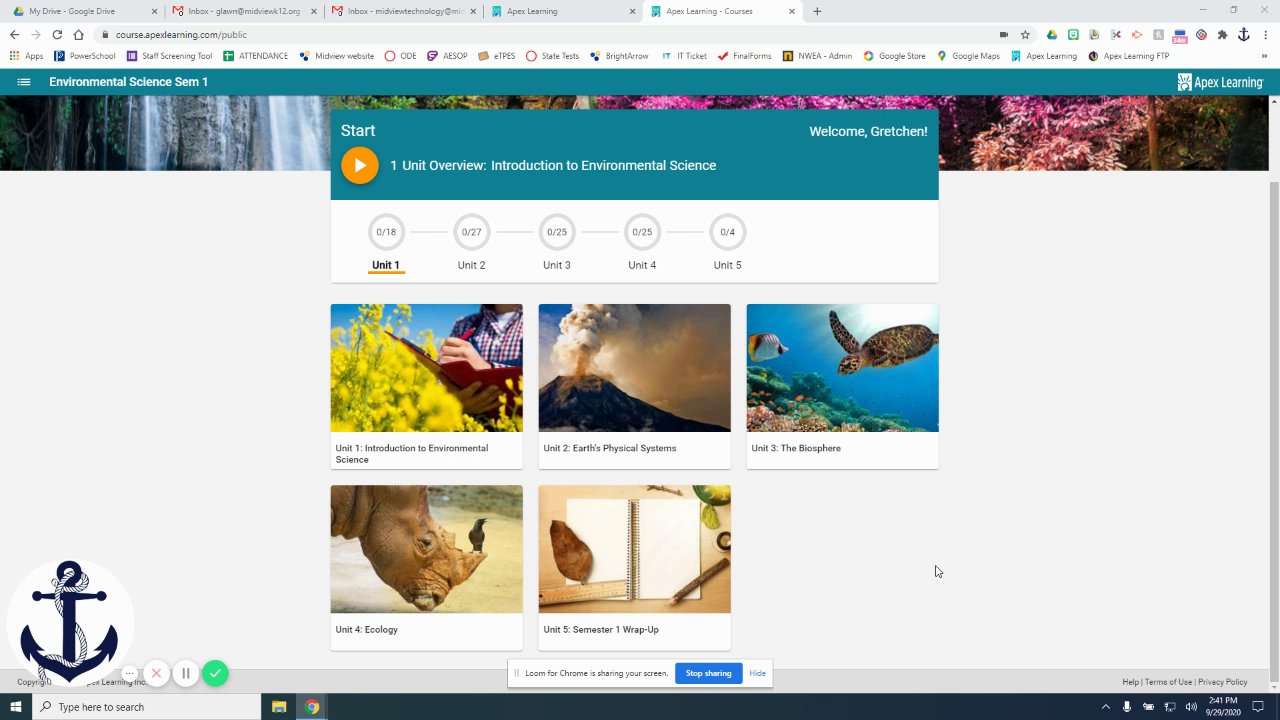1280x720 pixels.
Task: Switch to Inbox midviewtechnology tab
Action: [402, 11]
